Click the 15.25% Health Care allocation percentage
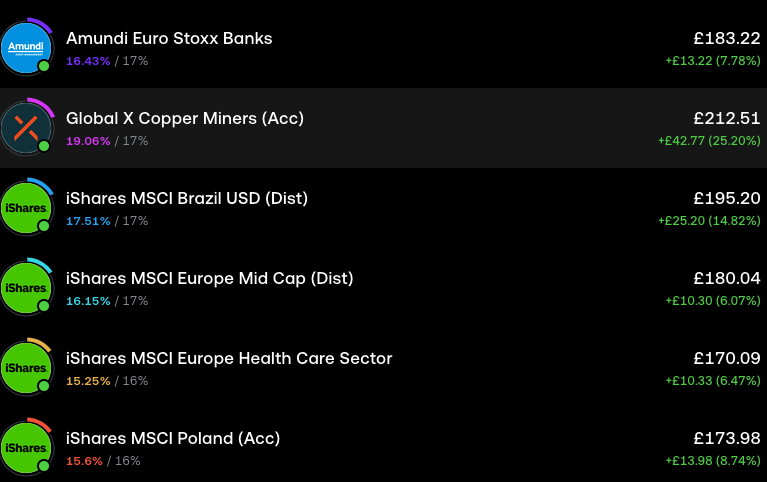The width and height of the screenshot is (767, 482). 88,381
